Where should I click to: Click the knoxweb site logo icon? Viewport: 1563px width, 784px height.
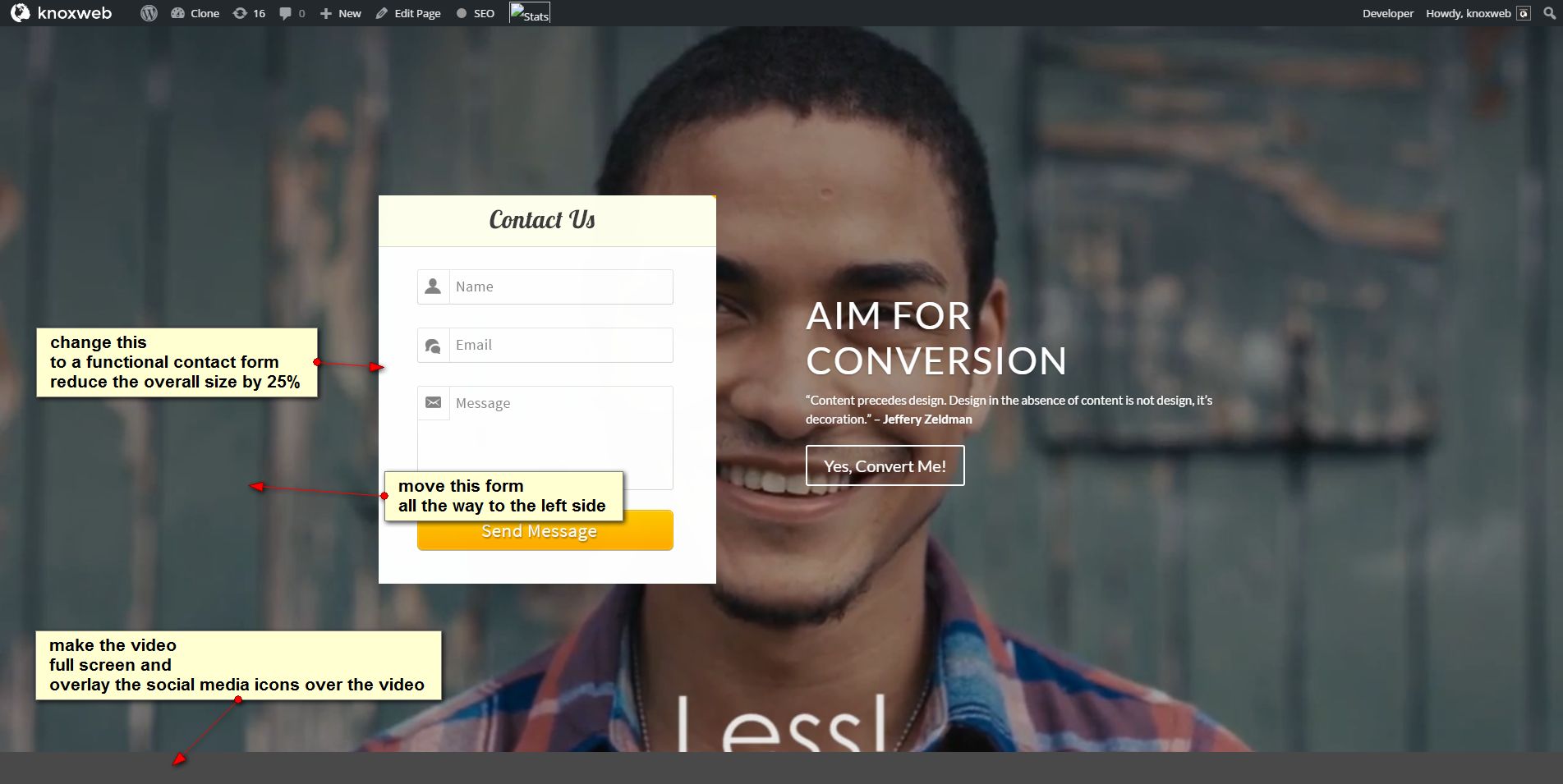click(20, 13)
